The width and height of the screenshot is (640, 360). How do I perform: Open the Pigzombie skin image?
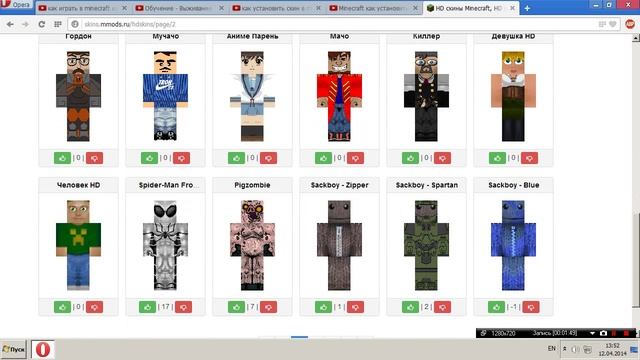pos(252,245)
